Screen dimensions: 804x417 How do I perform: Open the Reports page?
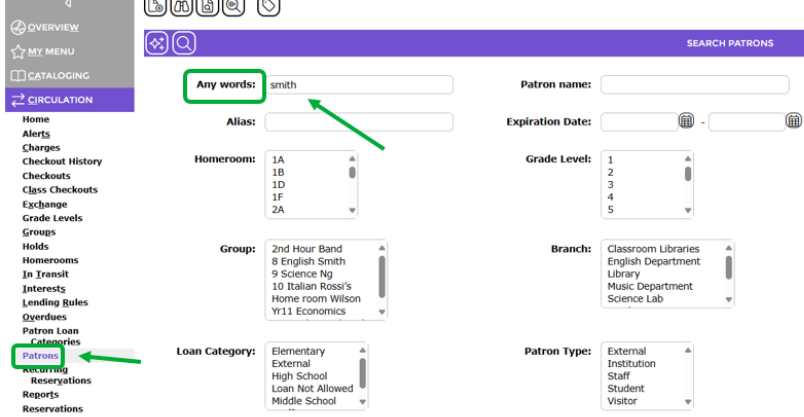41,394
